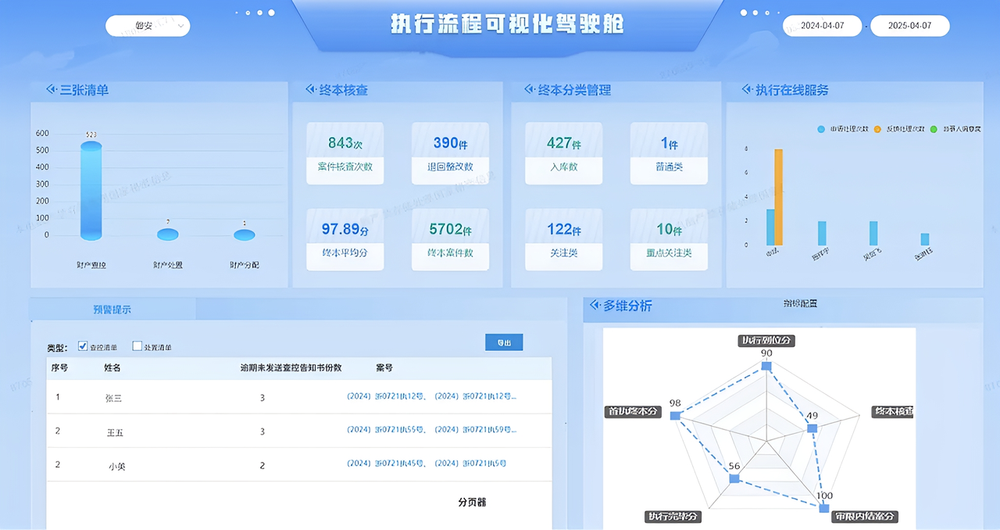Click the radar point labeled 49

[x=812, y=429]
